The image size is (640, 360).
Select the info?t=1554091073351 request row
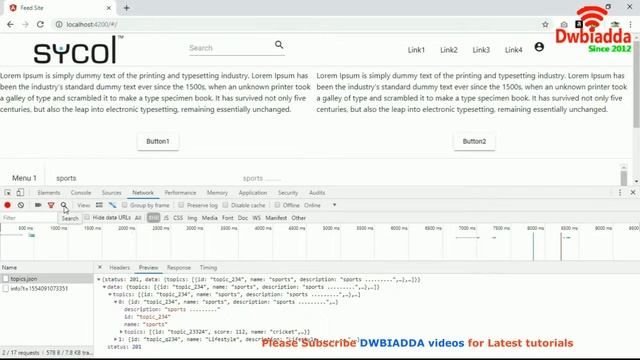pyautogui.click(x=47, y=288)
